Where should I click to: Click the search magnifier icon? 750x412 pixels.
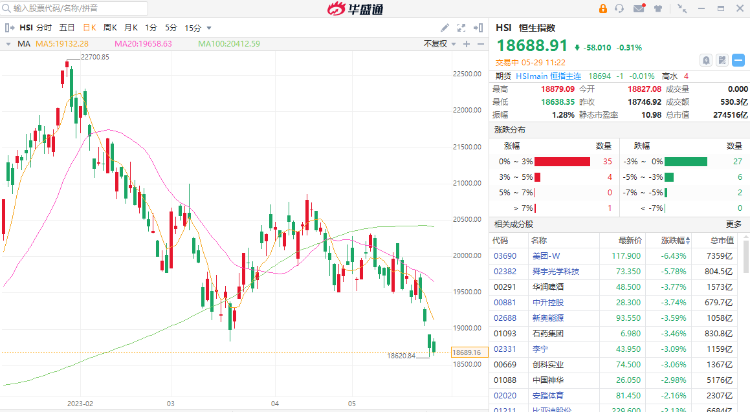click(6, 8)
